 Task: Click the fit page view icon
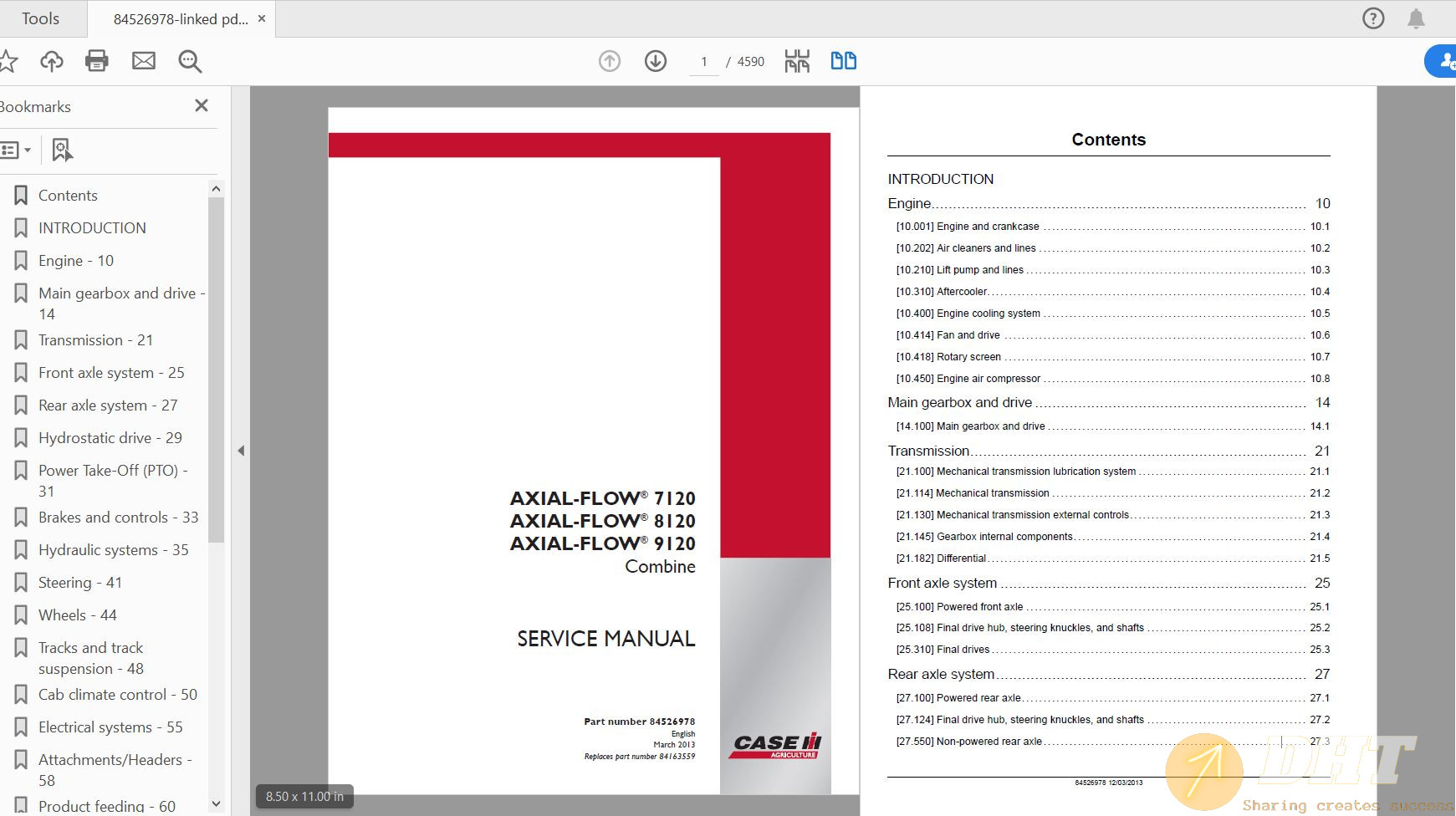pyautogui.click(x=797, y=61)
